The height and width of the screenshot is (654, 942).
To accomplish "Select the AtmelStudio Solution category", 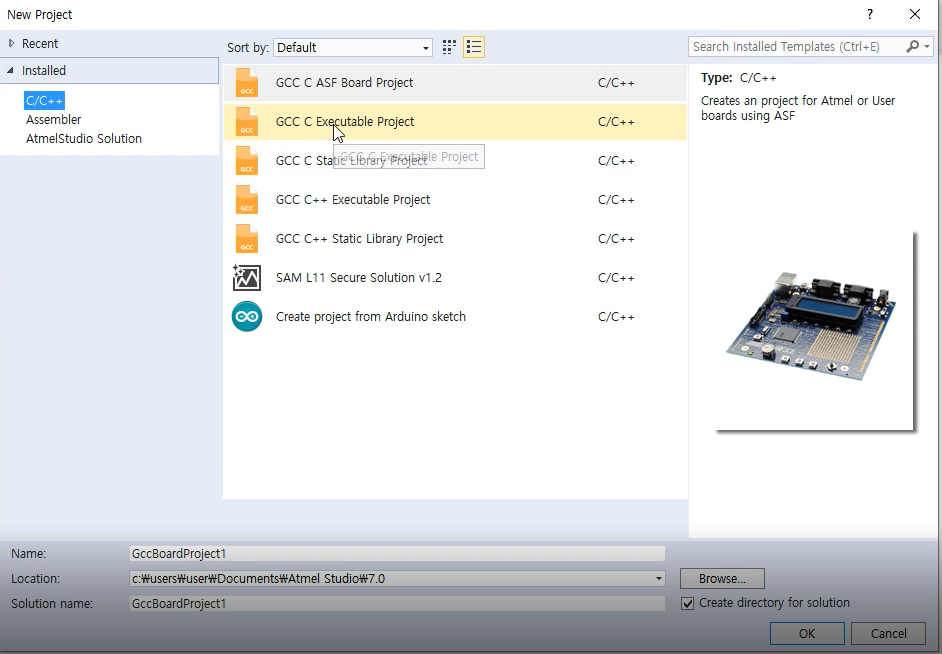I will 84,138.
